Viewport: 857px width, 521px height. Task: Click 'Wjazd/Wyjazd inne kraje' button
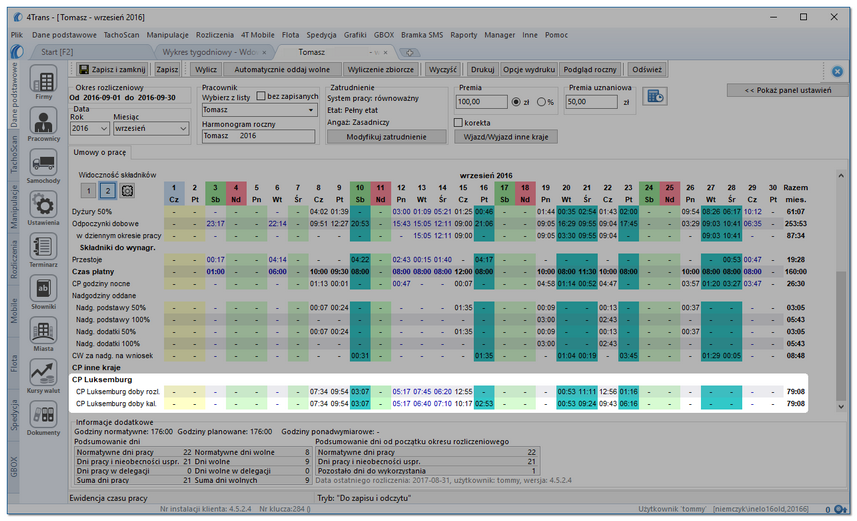[x=506, y=137]
